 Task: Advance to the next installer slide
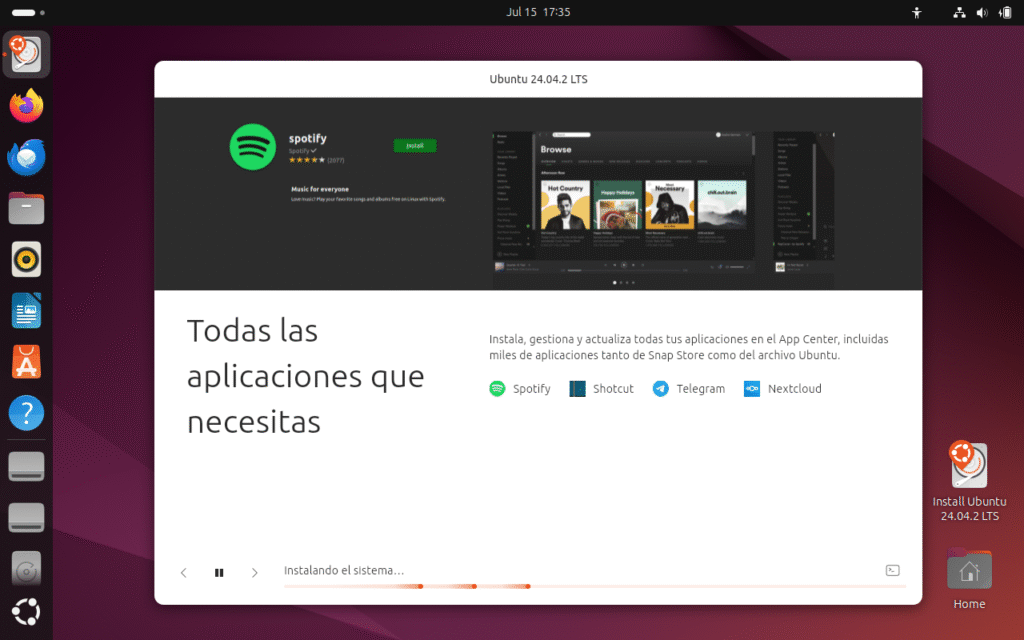255,573
